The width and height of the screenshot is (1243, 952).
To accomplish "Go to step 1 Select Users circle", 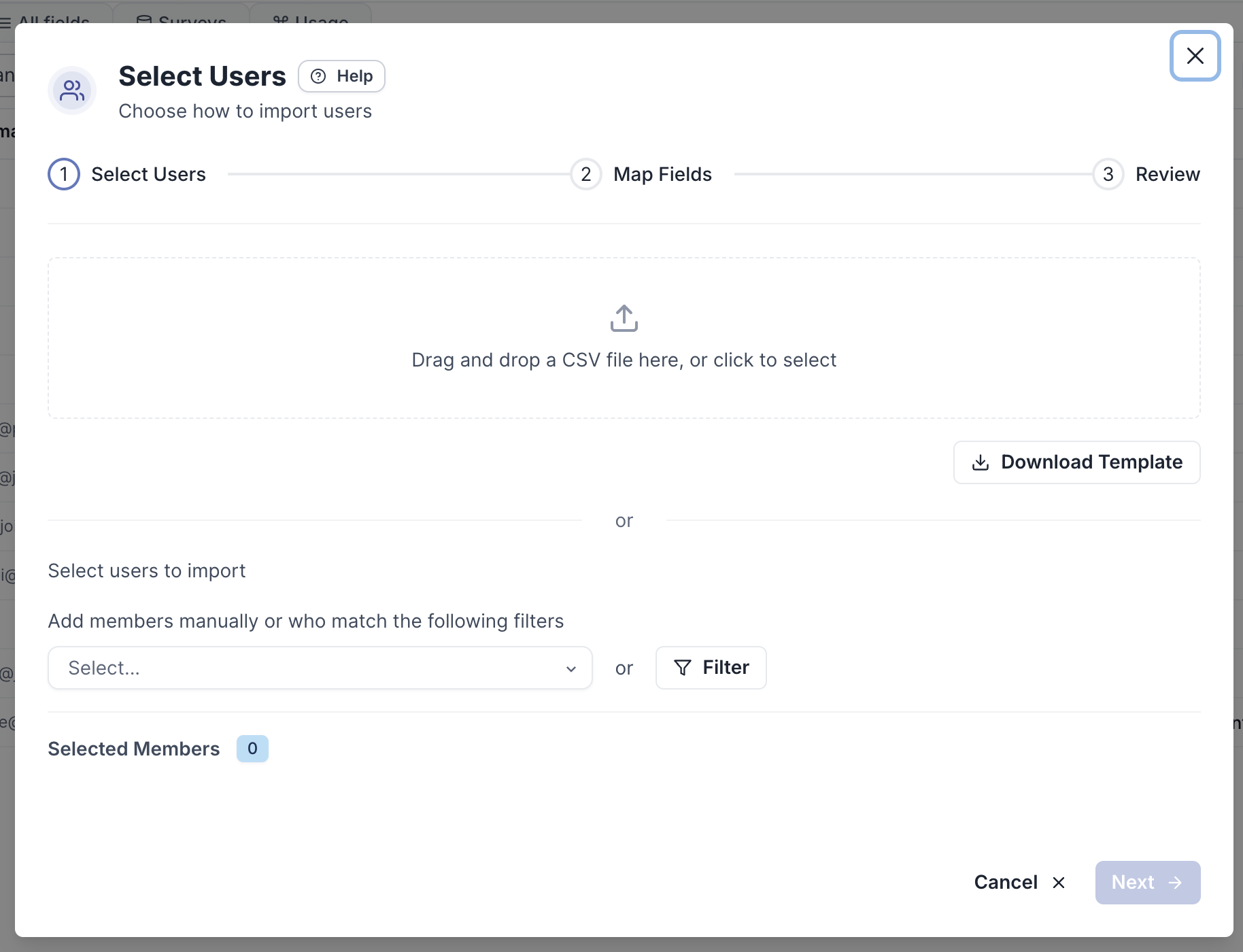I will point(64,174).
